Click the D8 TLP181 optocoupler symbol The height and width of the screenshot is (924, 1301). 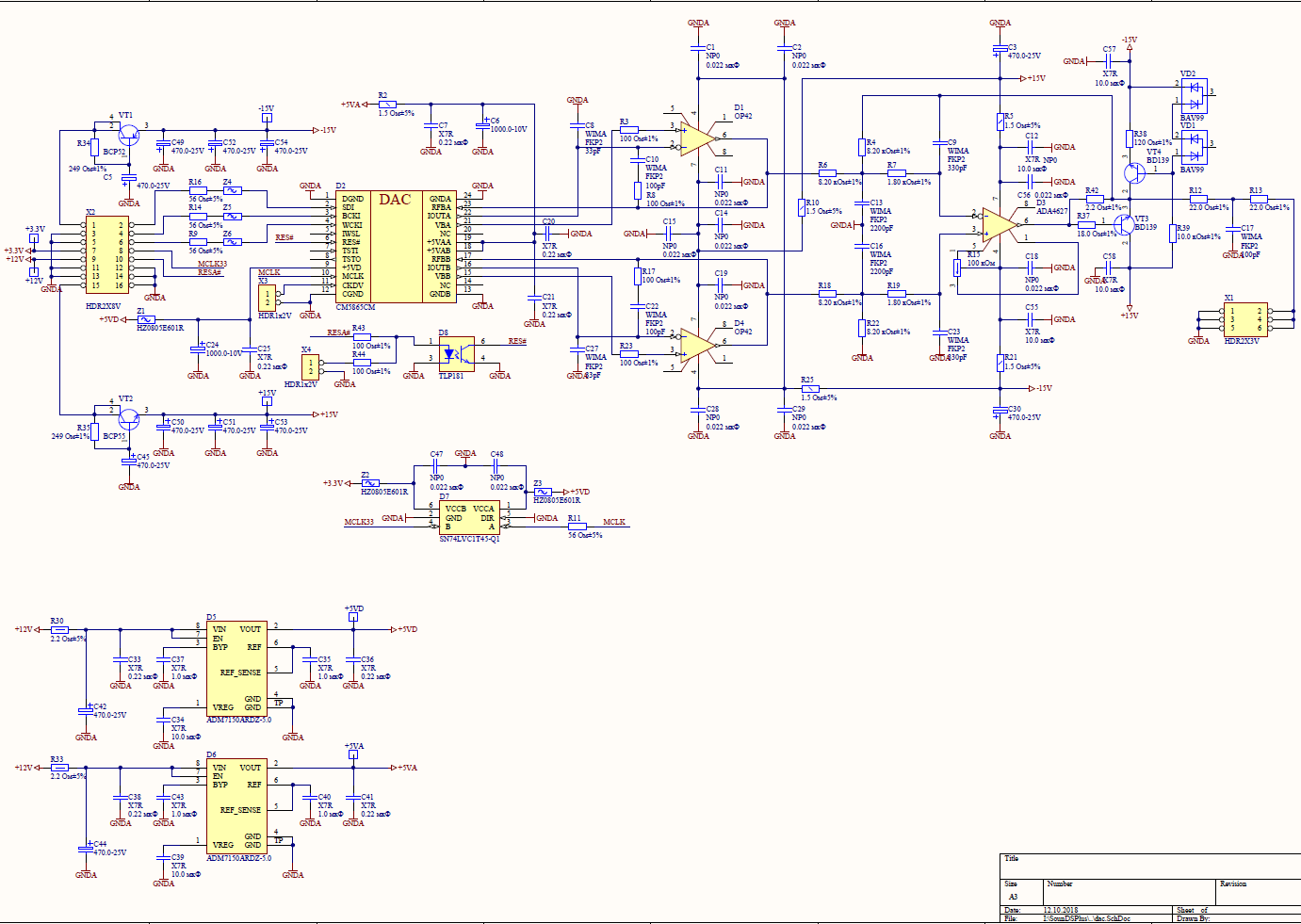[457, 353]
